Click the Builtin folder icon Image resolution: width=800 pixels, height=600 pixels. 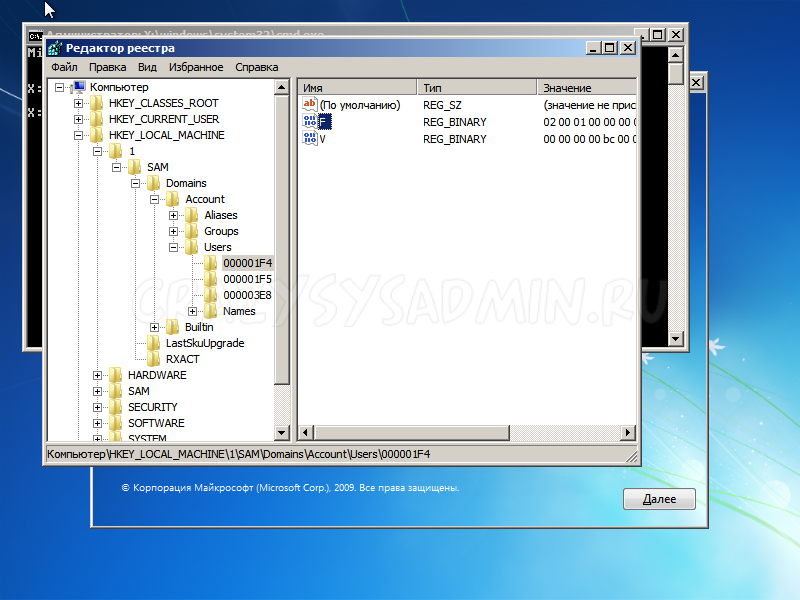pos(173,327)
